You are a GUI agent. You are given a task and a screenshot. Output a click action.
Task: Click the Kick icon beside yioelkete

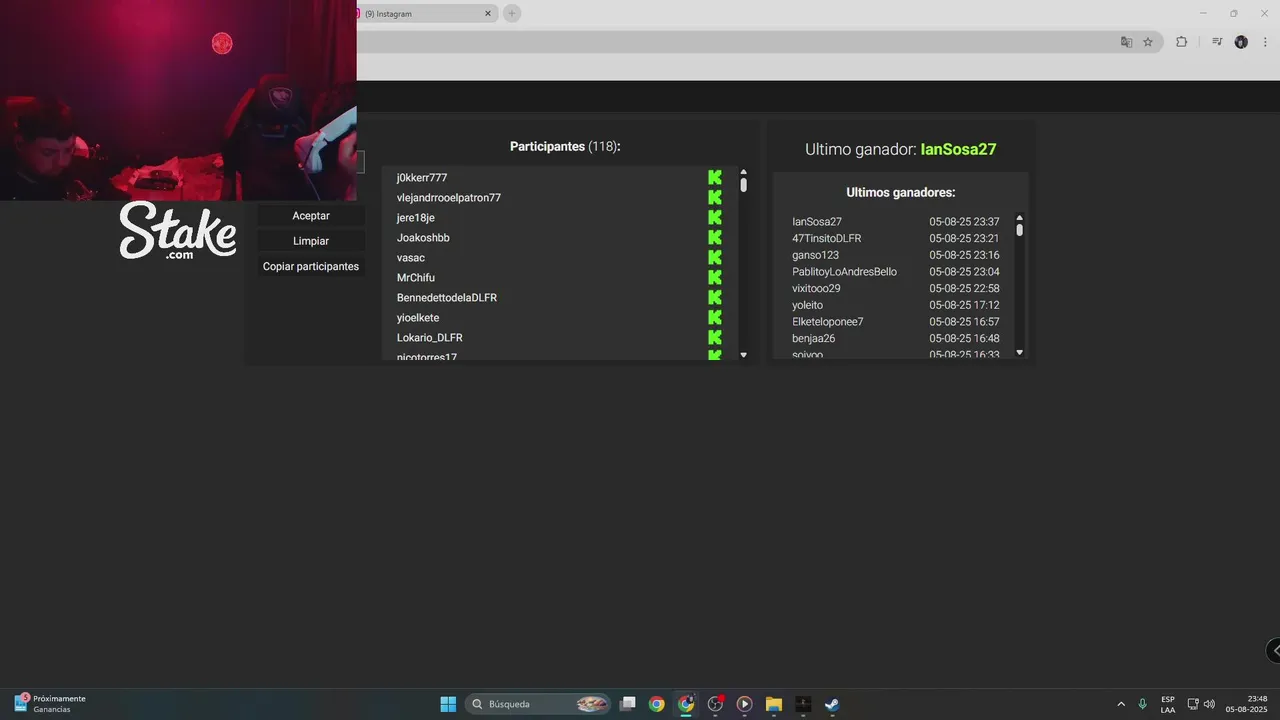pyautogui.click(x=715, y=317)
